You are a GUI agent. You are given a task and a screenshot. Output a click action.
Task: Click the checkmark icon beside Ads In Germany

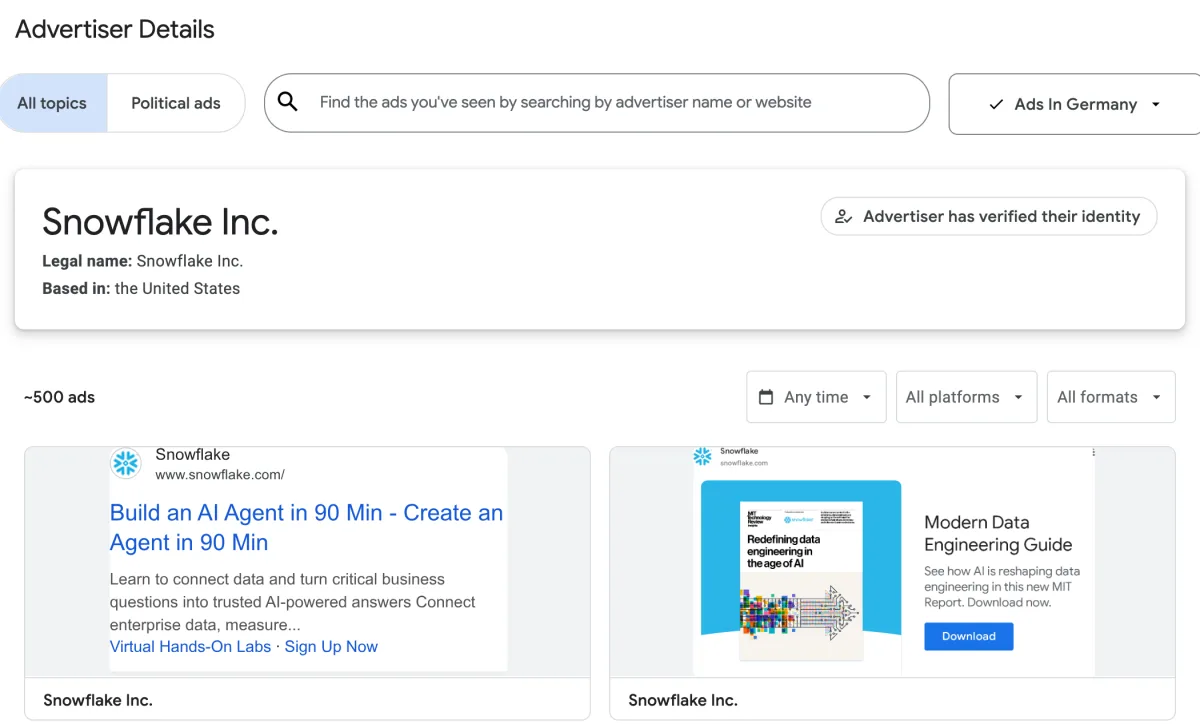[x=996, y=104]
